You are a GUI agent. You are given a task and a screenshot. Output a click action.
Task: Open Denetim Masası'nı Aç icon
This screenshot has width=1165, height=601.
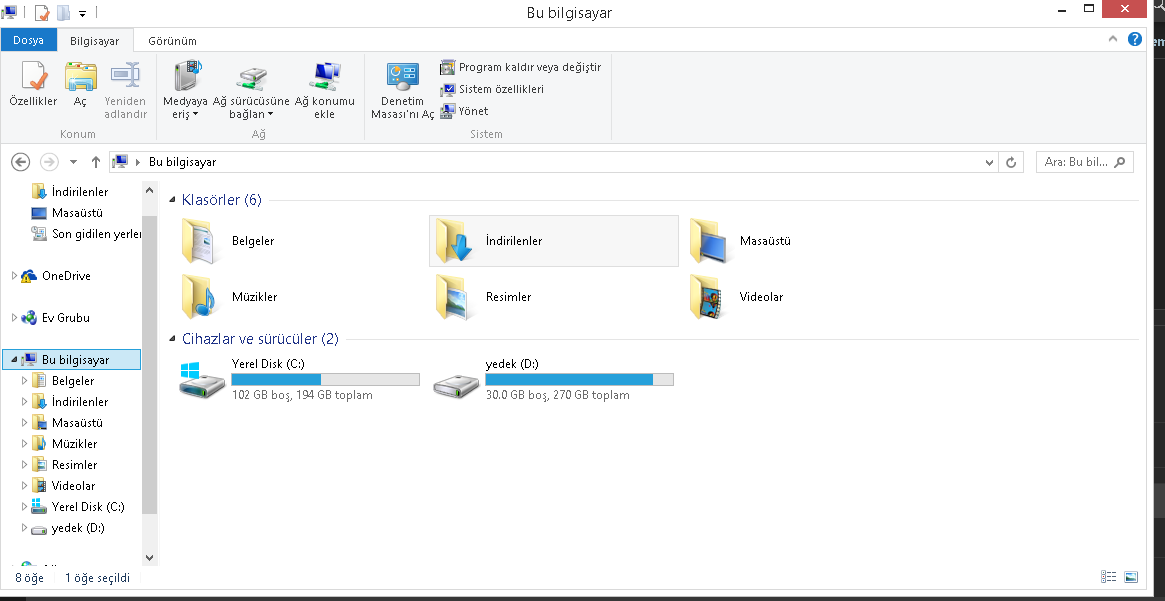[x=402, y=76]
